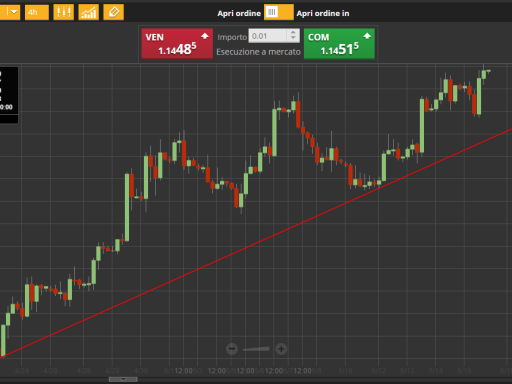Open the chart type candlestick icon
The width and height of the screenshot is (512, 384).
click(x=63, y=12)
